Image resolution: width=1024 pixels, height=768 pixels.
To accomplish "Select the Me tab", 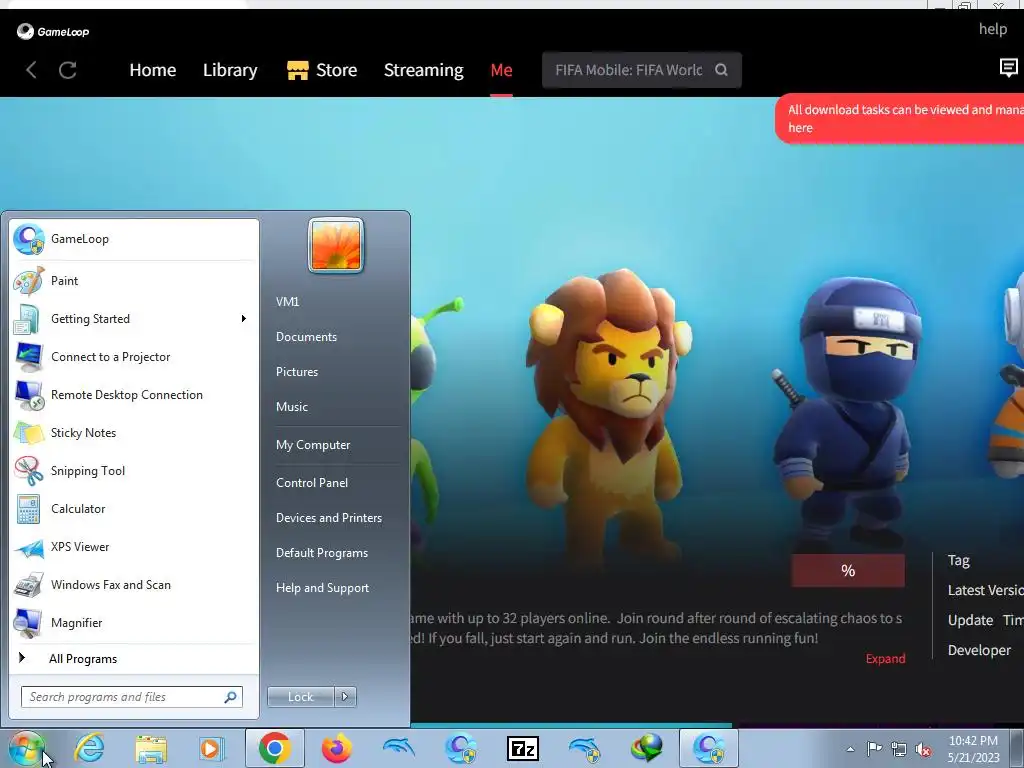I will [x=502, y=70].
